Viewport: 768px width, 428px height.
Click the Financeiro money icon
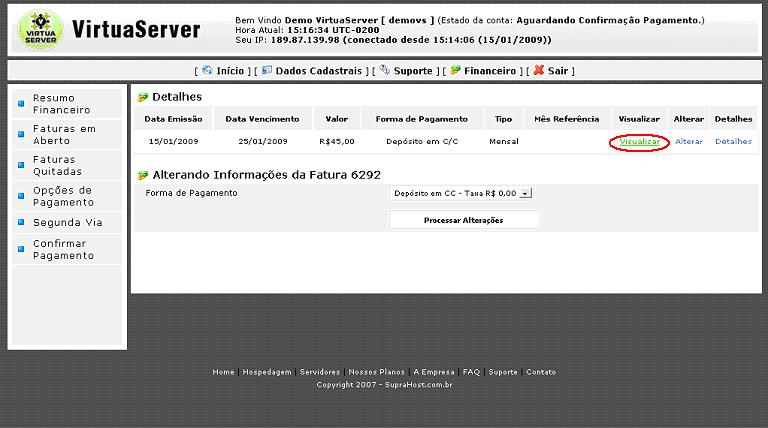pos(456,70)
